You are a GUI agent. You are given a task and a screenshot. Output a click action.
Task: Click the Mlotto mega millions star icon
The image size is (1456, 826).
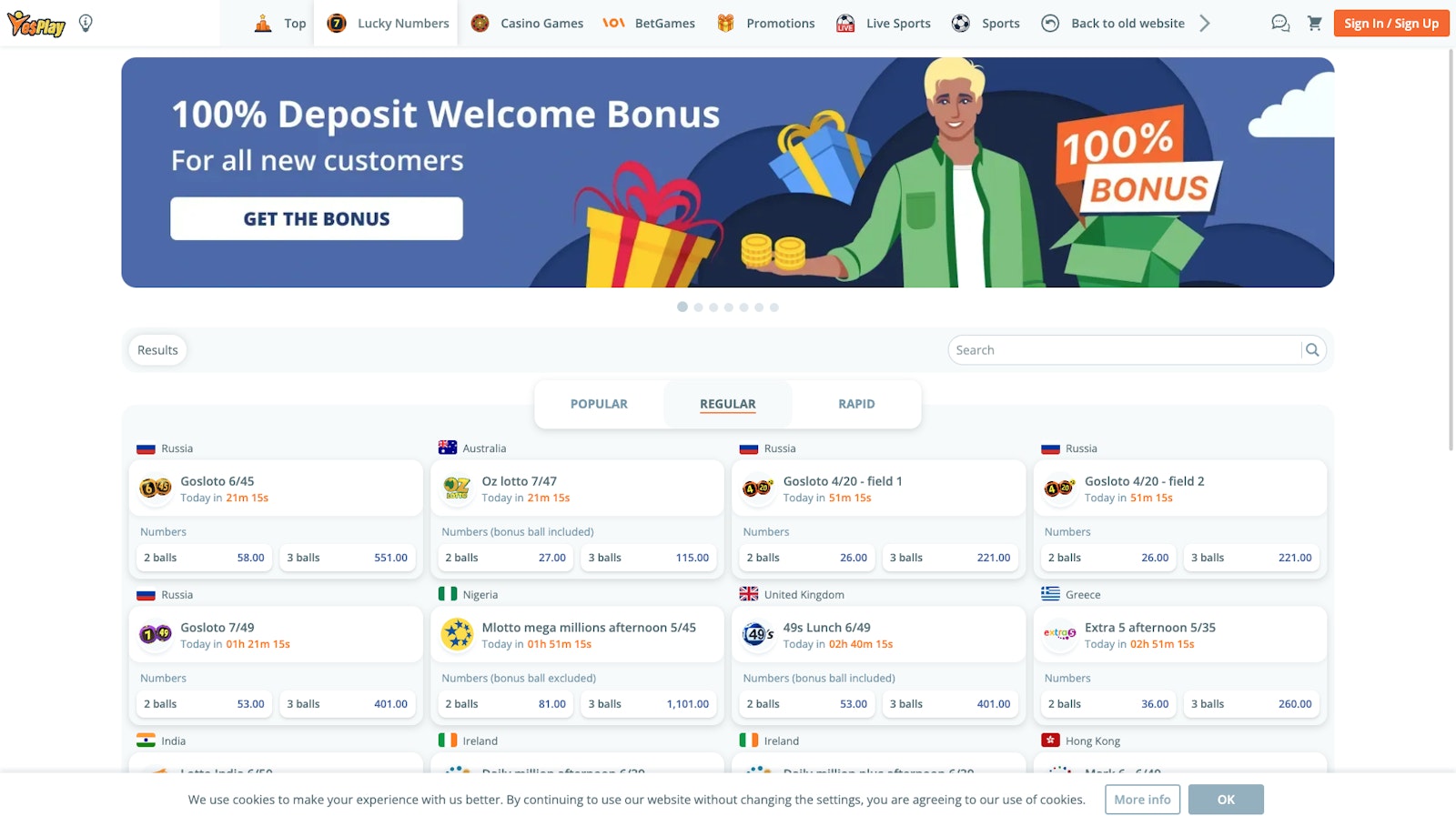coord(457,634)
